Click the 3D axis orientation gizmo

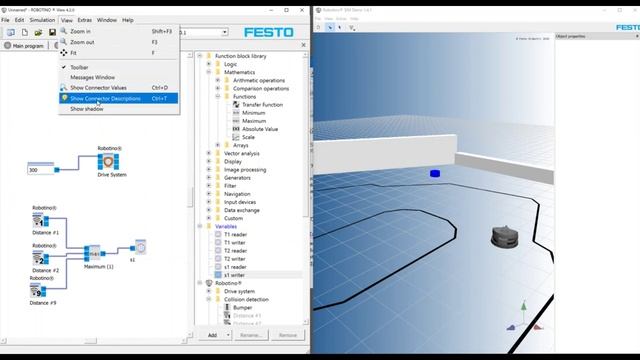524,317
